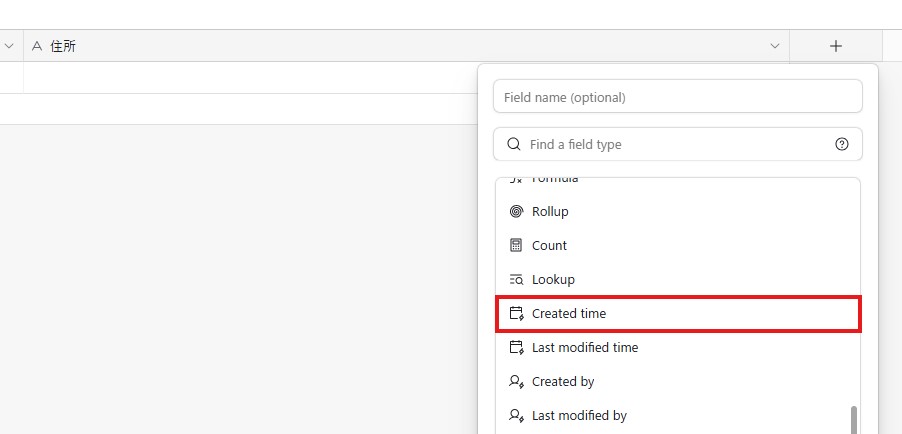Focus the Field name (optional) input
902x434 pixels.
pyautogui.click(x=678, y=97)
